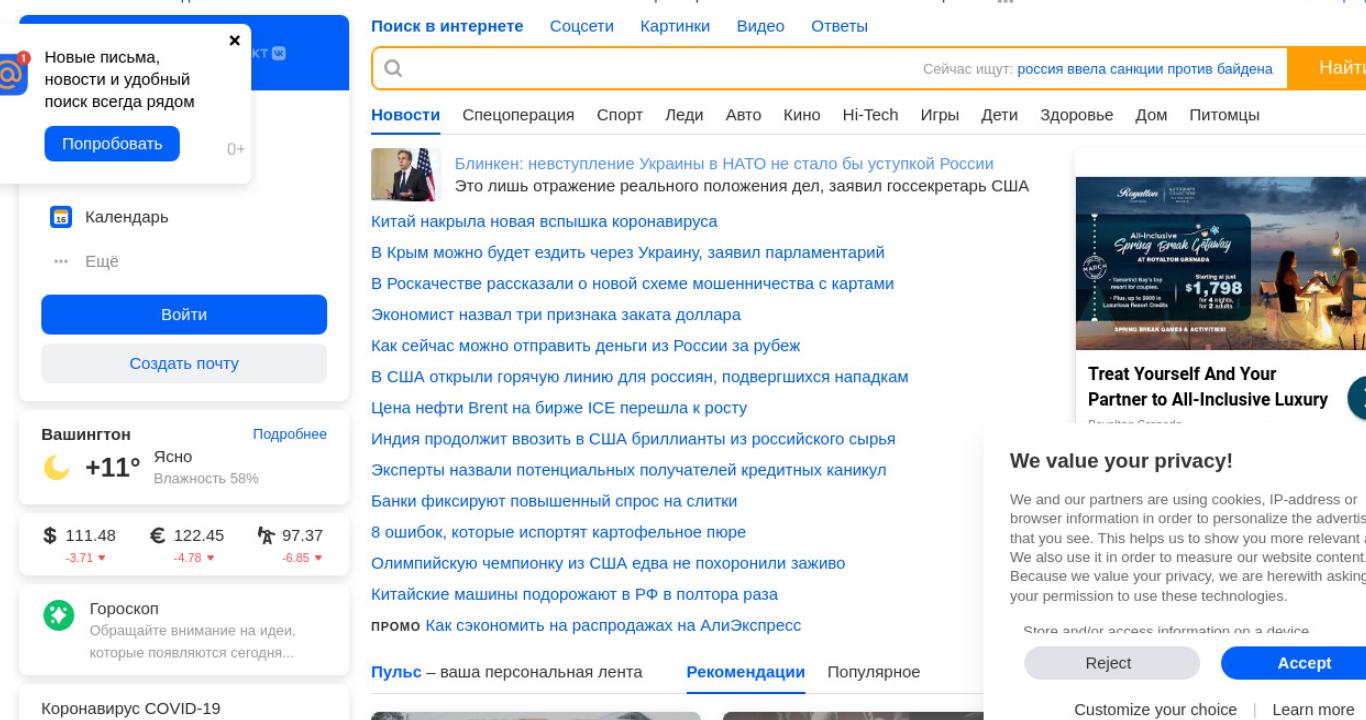This screenshot has height=720, width=1366.
Task: Click the Попробовать button
Action: [112, 144]
